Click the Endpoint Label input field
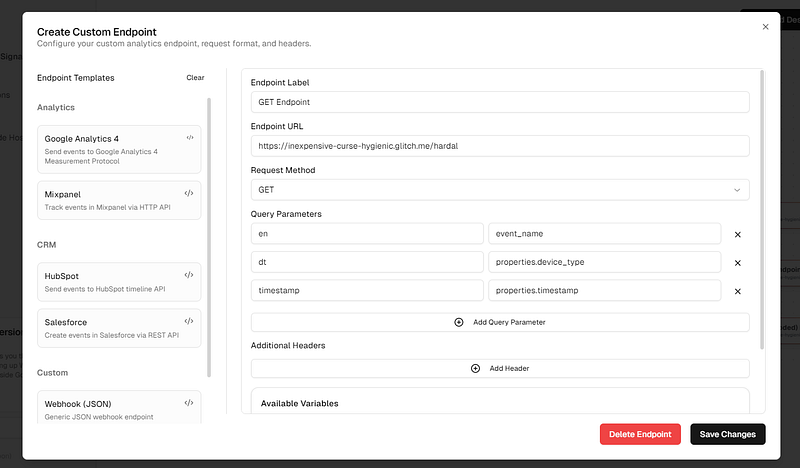 click(500, 102)
